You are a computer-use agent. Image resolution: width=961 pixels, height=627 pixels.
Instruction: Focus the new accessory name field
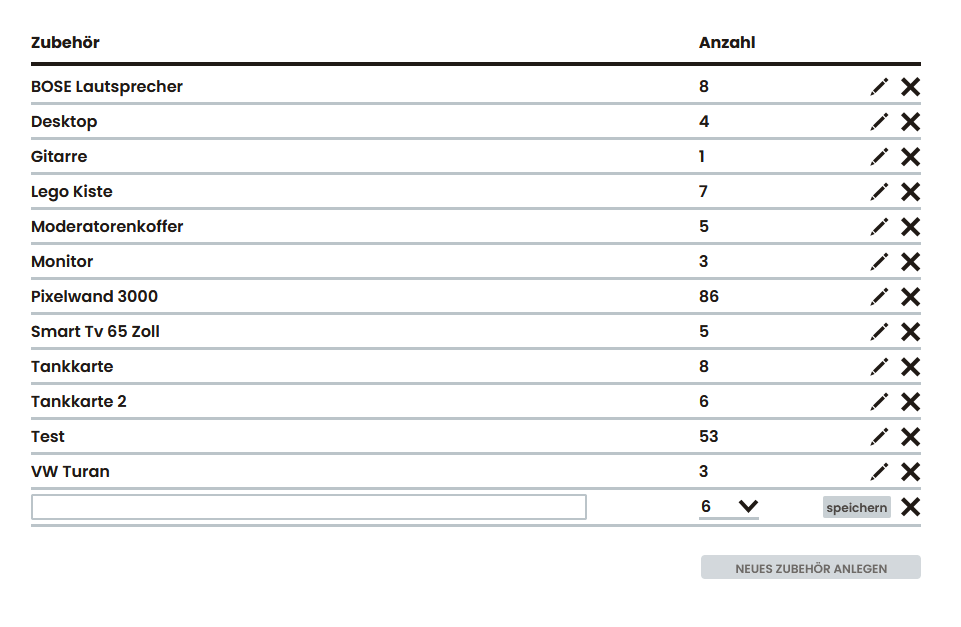click(309, 507)
